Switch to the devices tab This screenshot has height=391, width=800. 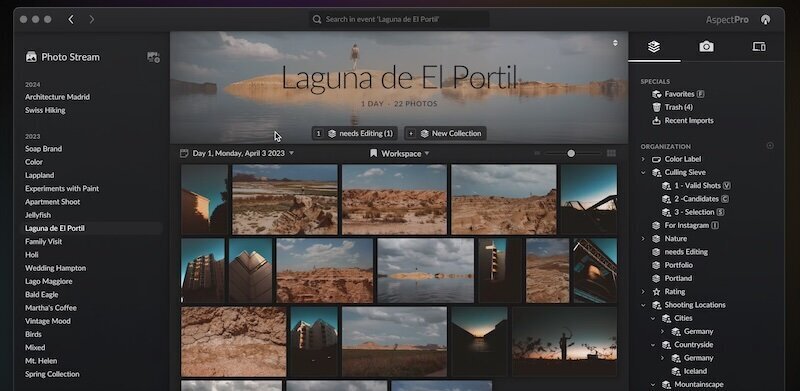759,47
